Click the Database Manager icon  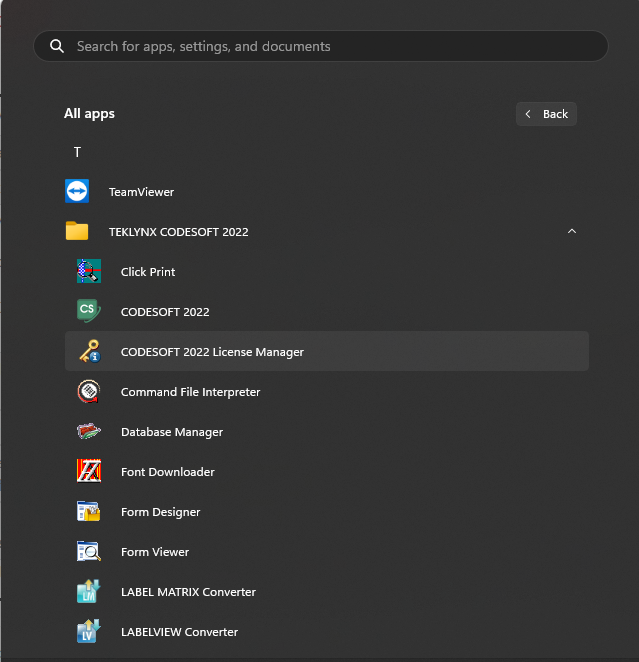click(89, 431)
